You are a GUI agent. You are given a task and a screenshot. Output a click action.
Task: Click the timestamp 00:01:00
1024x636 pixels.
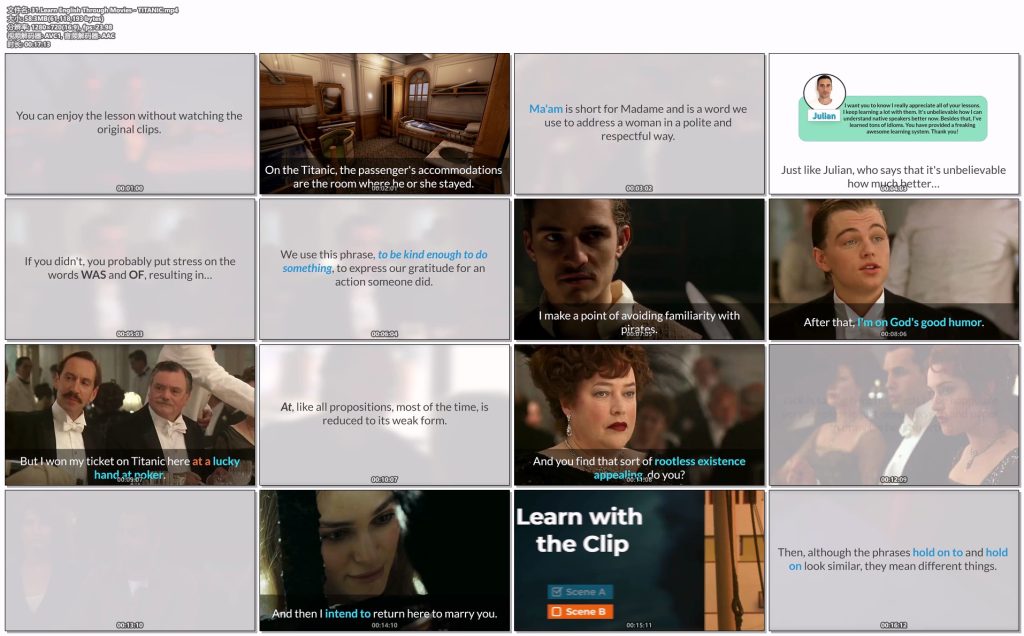[x=130, y=188]
